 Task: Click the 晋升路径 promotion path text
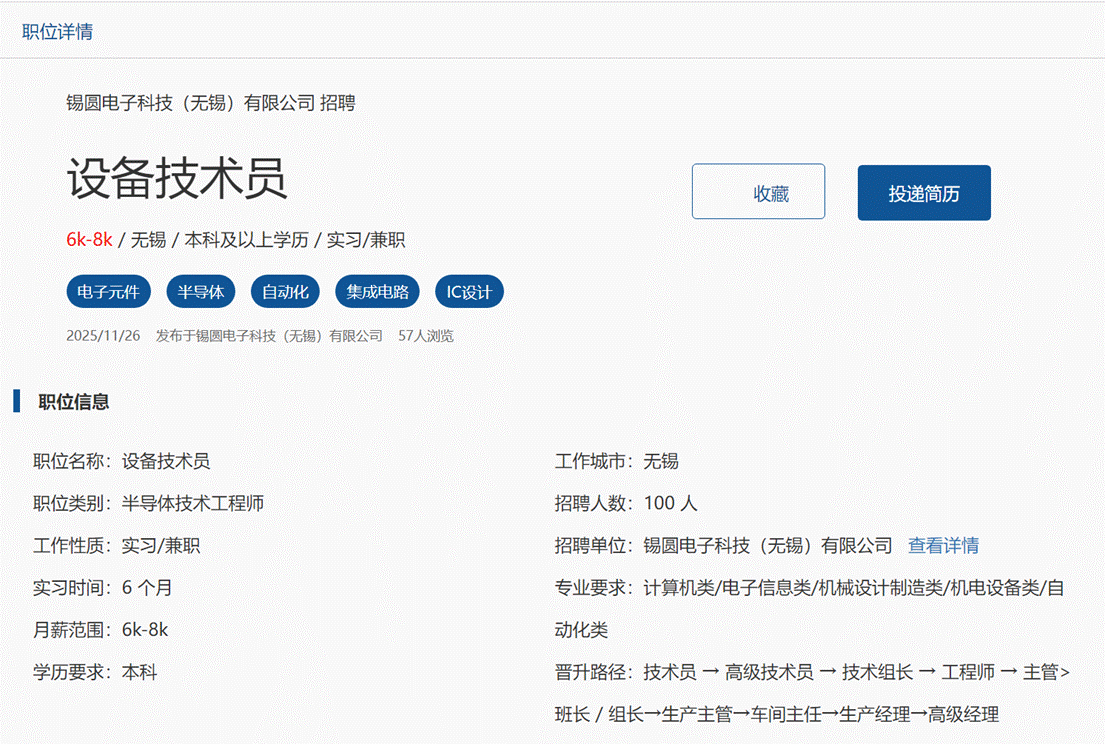tap(855, 673)
